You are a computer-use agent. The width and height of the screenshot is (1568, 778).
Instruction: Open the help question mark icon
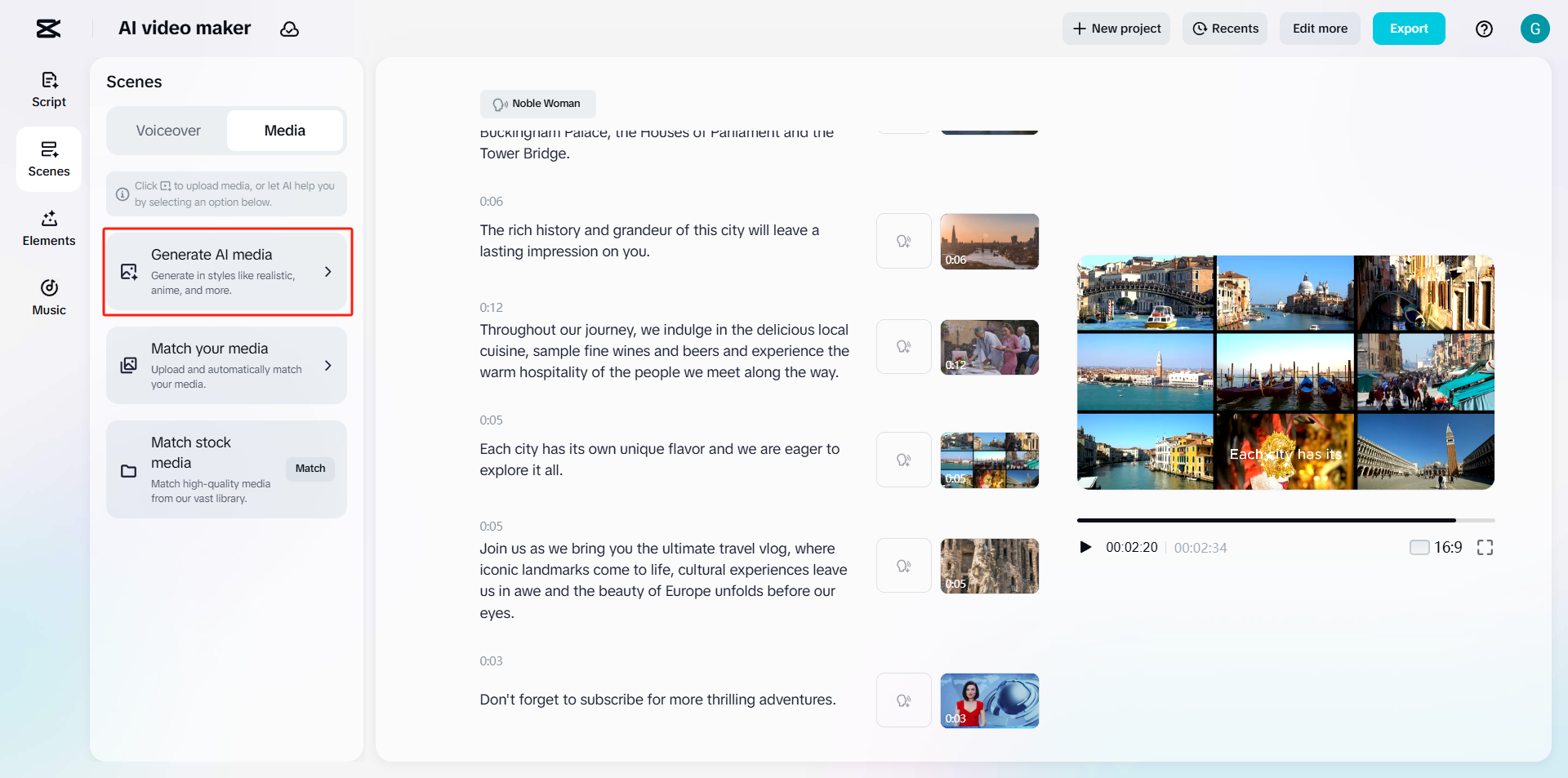click(1484, 29)
